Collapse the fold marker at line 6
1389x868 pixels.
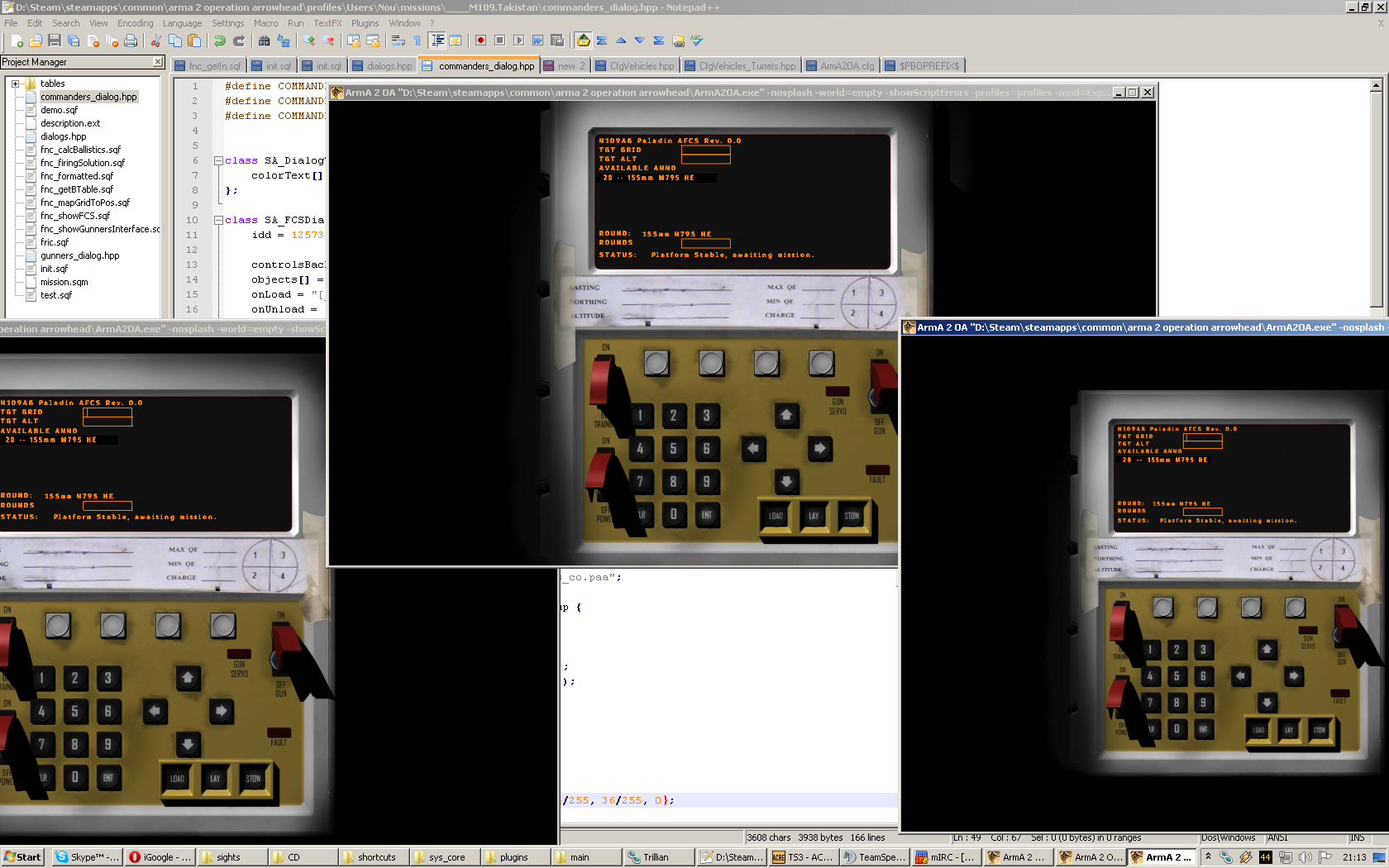click(x=218, y=160)
